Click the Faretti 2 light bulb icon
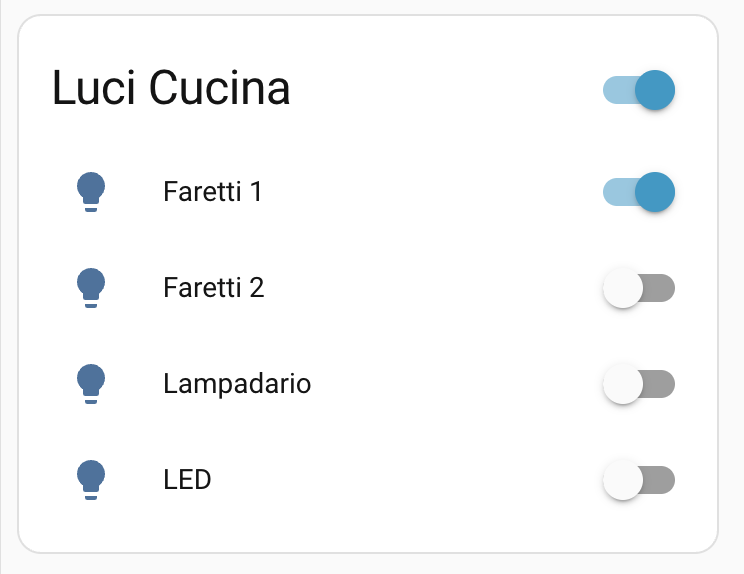The height and width of the screenshot is (574, 744). [91, 288]
